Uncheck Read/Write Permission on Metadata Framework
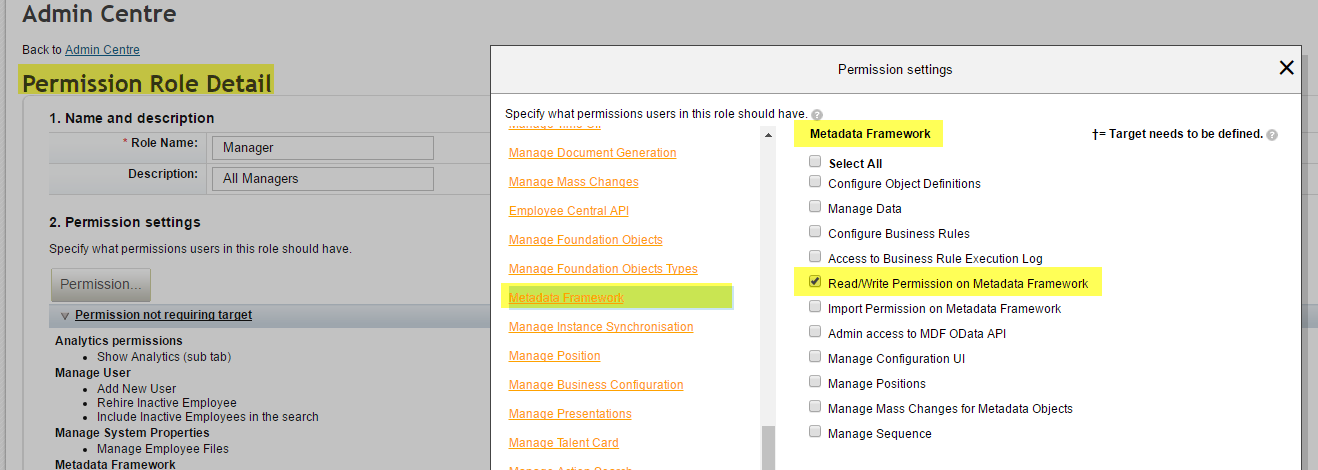This screenshot has width=1318, height=470. [x=815, y=282]
